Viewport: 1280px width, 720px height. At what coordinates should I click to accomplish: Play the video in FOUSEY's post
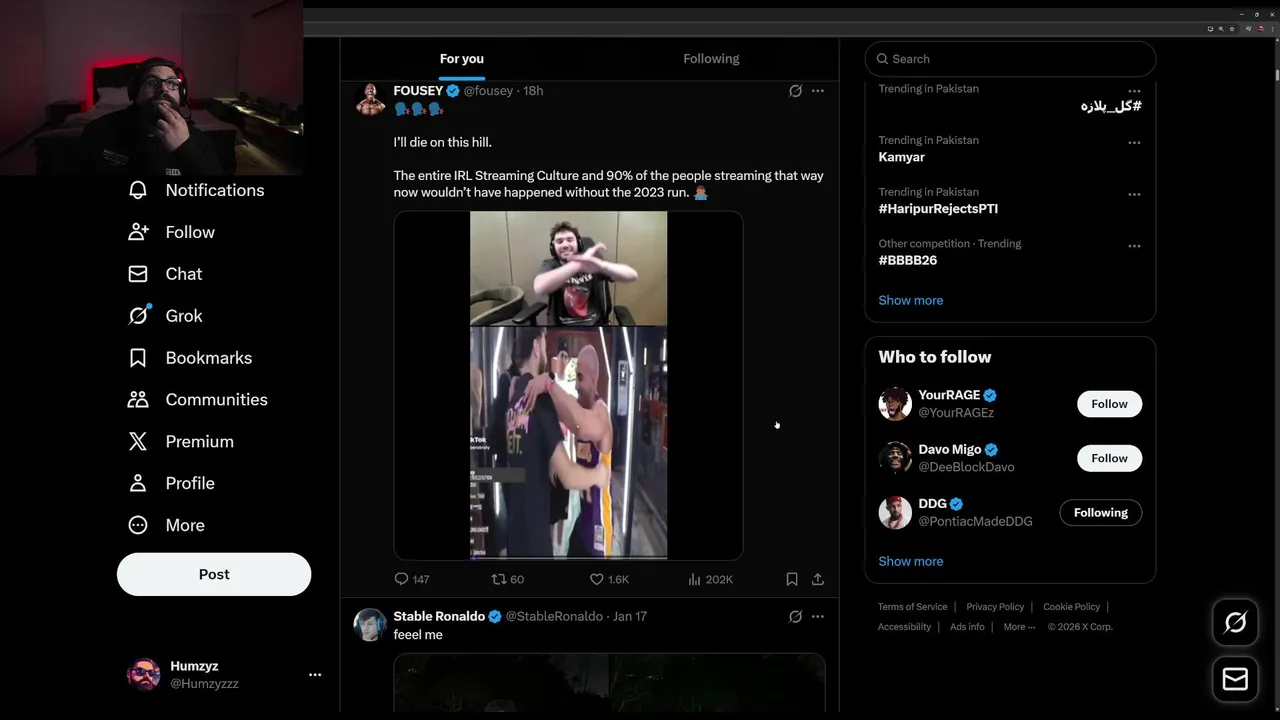(x=568, y=385)
